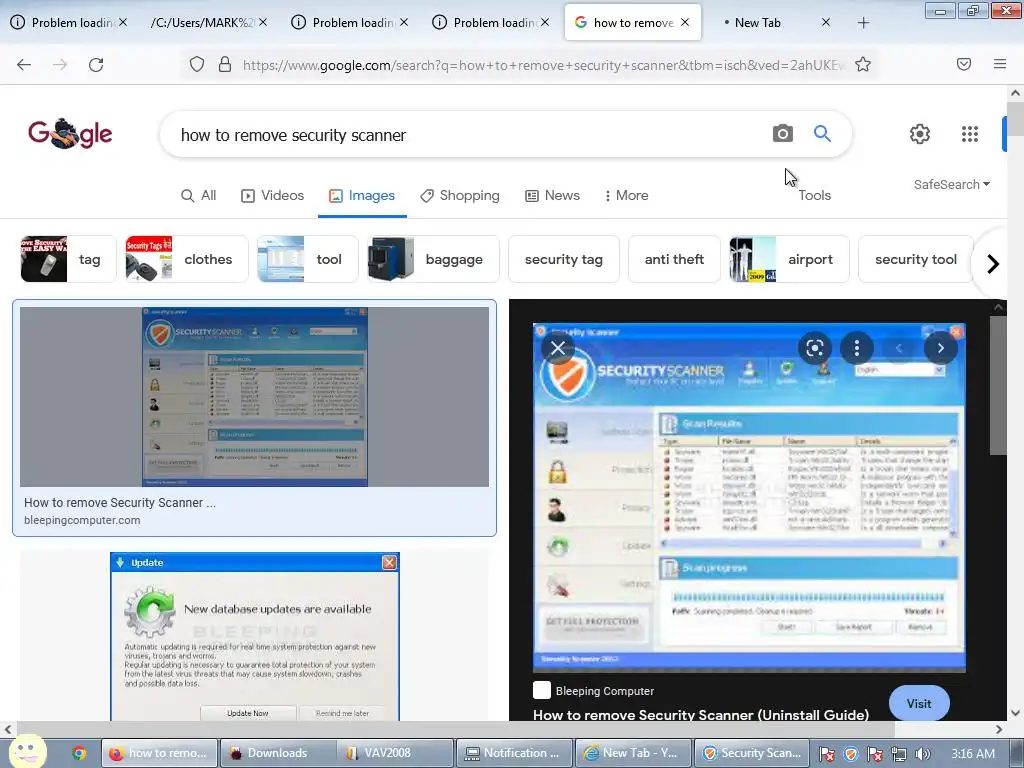Screen dimensions: 1024x768
Task: Click the Google doodle logo
Action: pos(70,134)
